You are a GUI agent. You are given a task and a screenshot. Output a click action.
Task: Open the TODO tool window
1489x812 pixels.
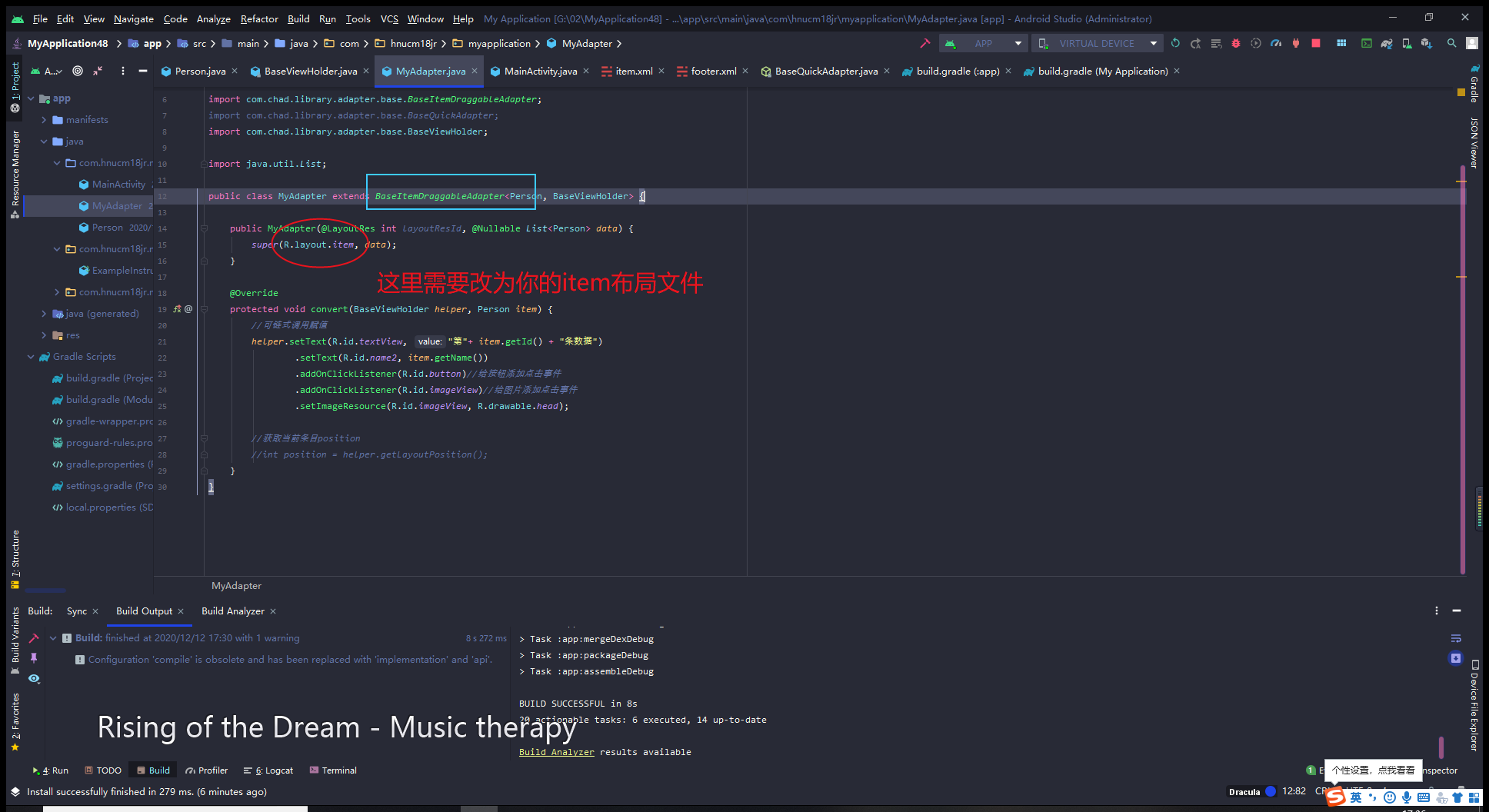coord(103,770)
